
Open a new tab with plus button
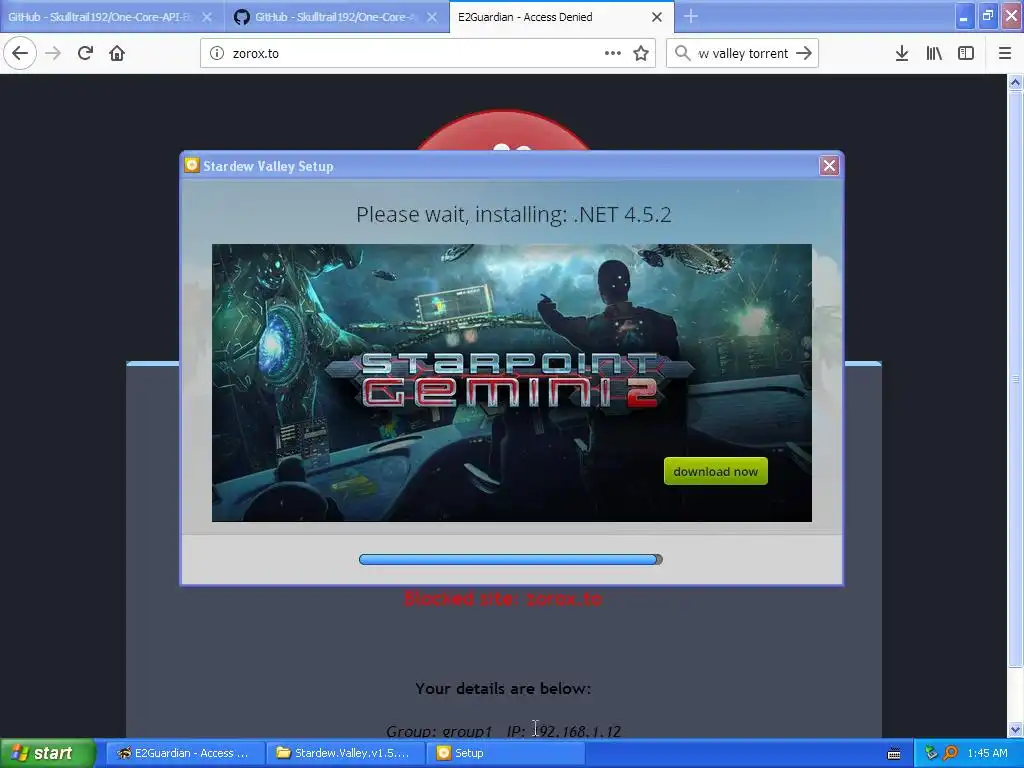pyautogui.click(x=690, y=17)
